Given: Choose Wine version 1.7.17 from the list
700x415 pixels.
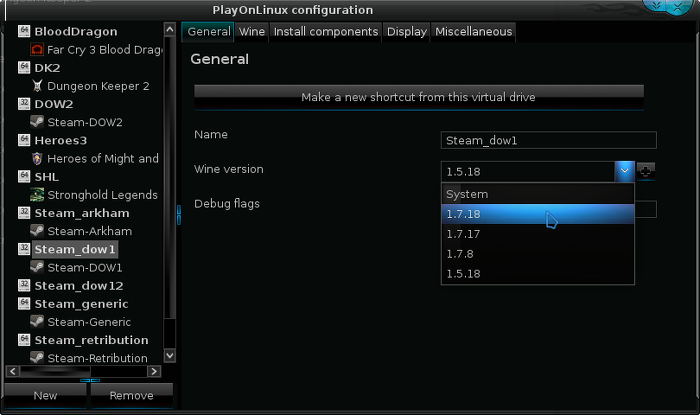Looking at the screenshot, I should pyautogui.click(x=538, y=234).
